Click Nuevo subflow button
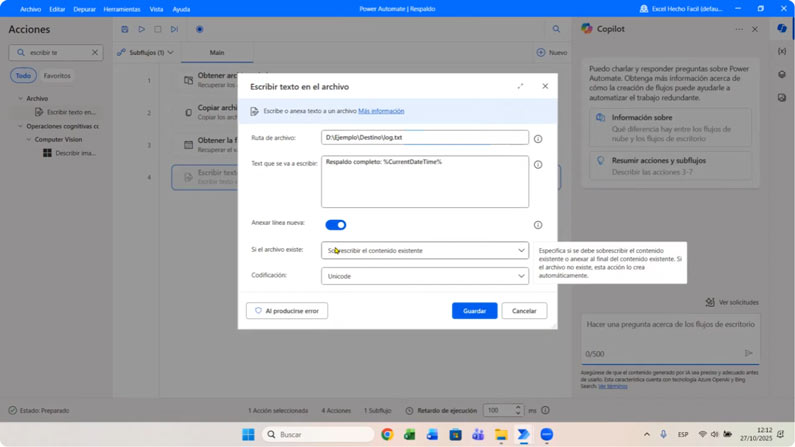The width and height of the screenshot is (795, 447). pyautogui.click(x=552, y=52)
